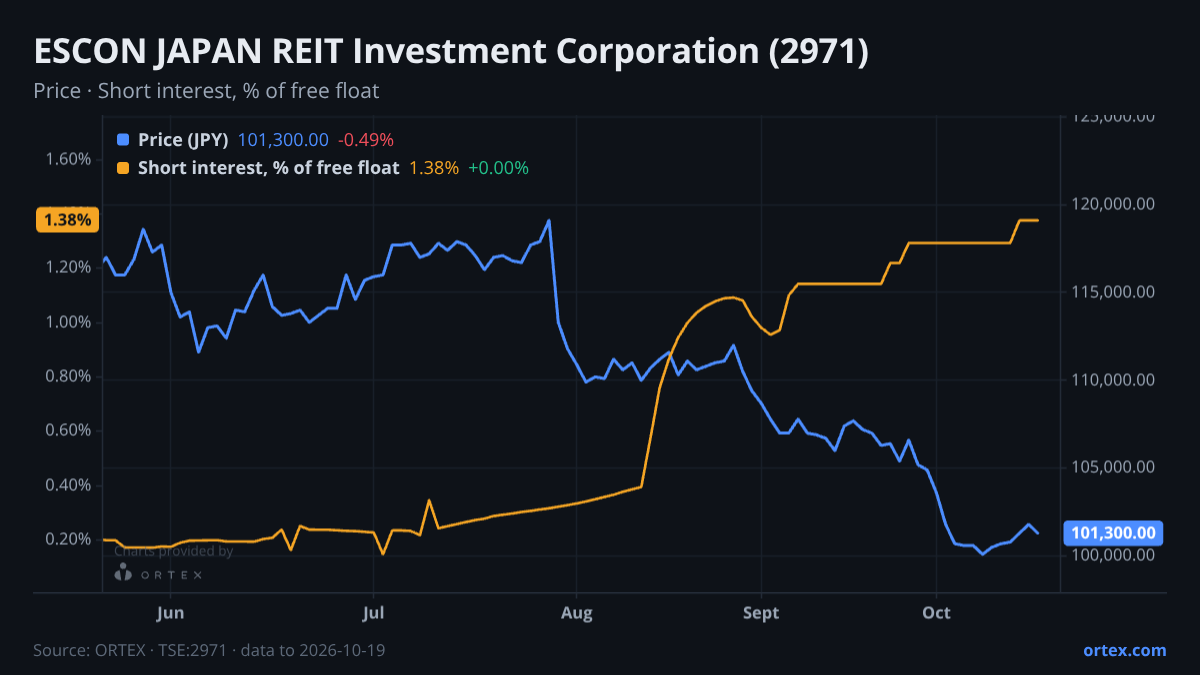Screen dimensions: 1200x675
Task: Click the chart title ESCON JAPAN REIT Investment Corporation
Action: (450, 52)
